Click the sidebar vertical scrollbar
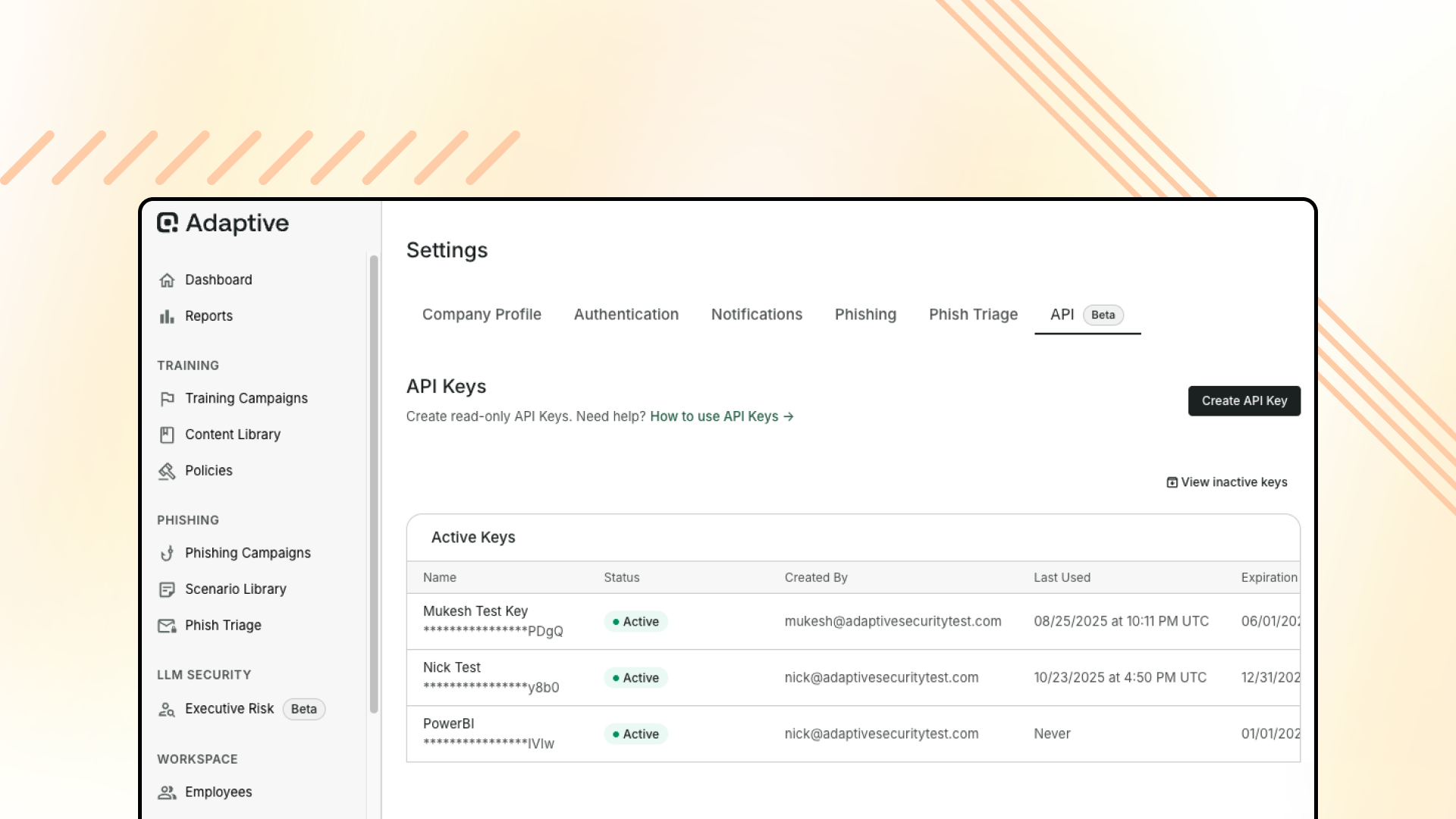Image resolution: width=1456 pixels, height=819 pixels. 373,484
